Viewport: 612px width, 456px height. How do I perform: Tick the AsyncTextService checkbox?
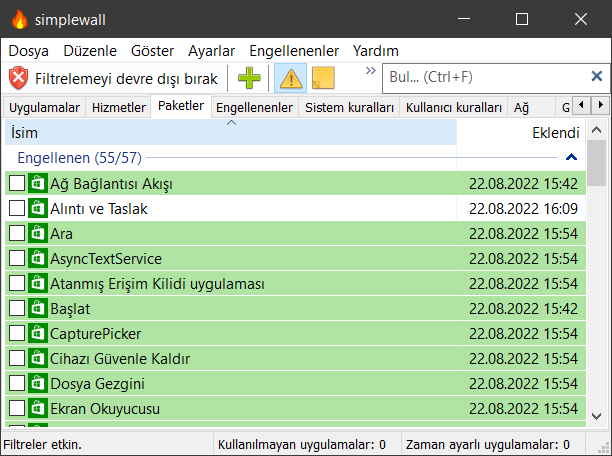[x=17, y=258]
